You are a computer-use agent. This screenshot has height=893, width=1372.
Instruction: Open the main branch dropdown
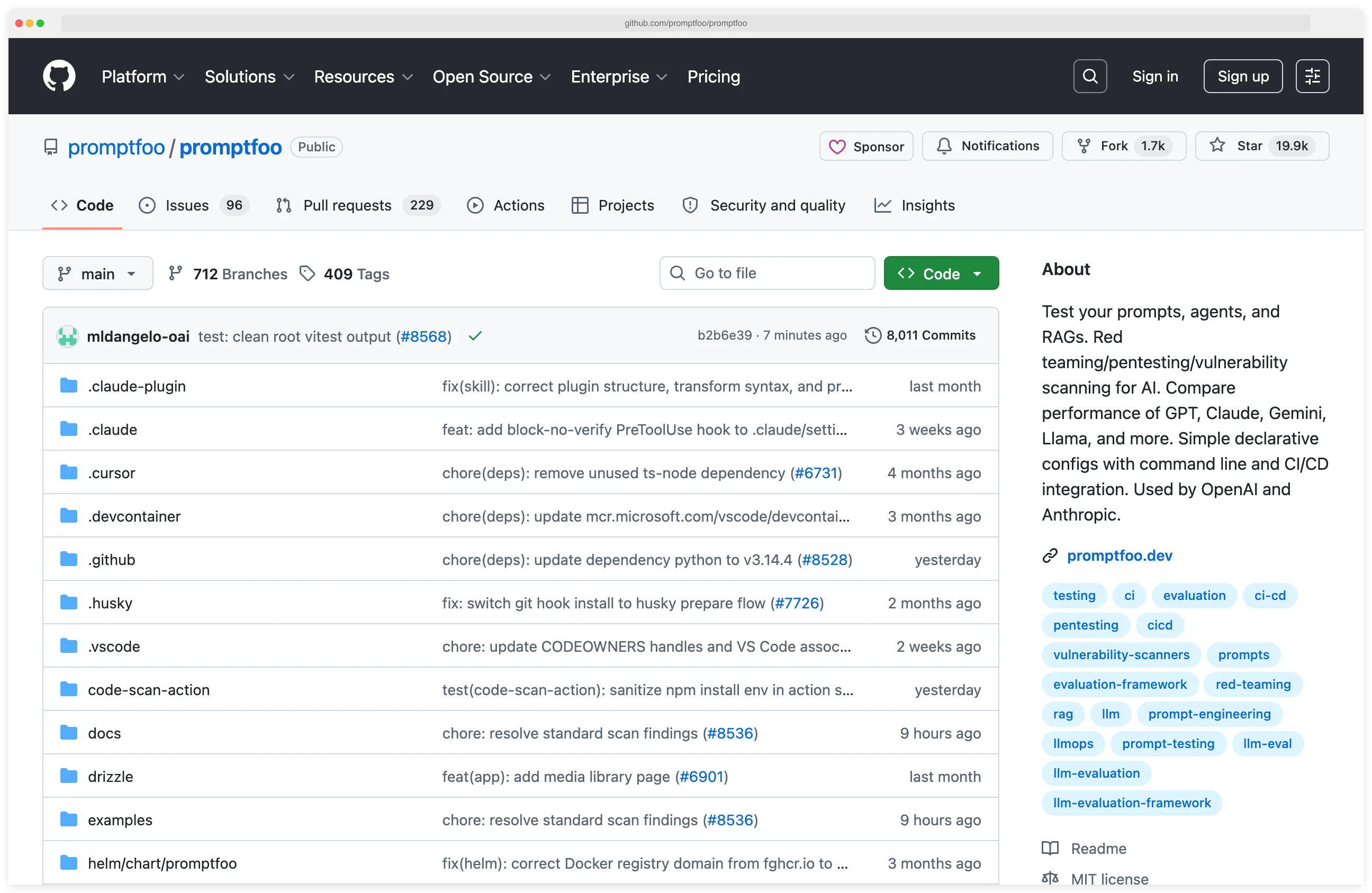tap(97, 273)
